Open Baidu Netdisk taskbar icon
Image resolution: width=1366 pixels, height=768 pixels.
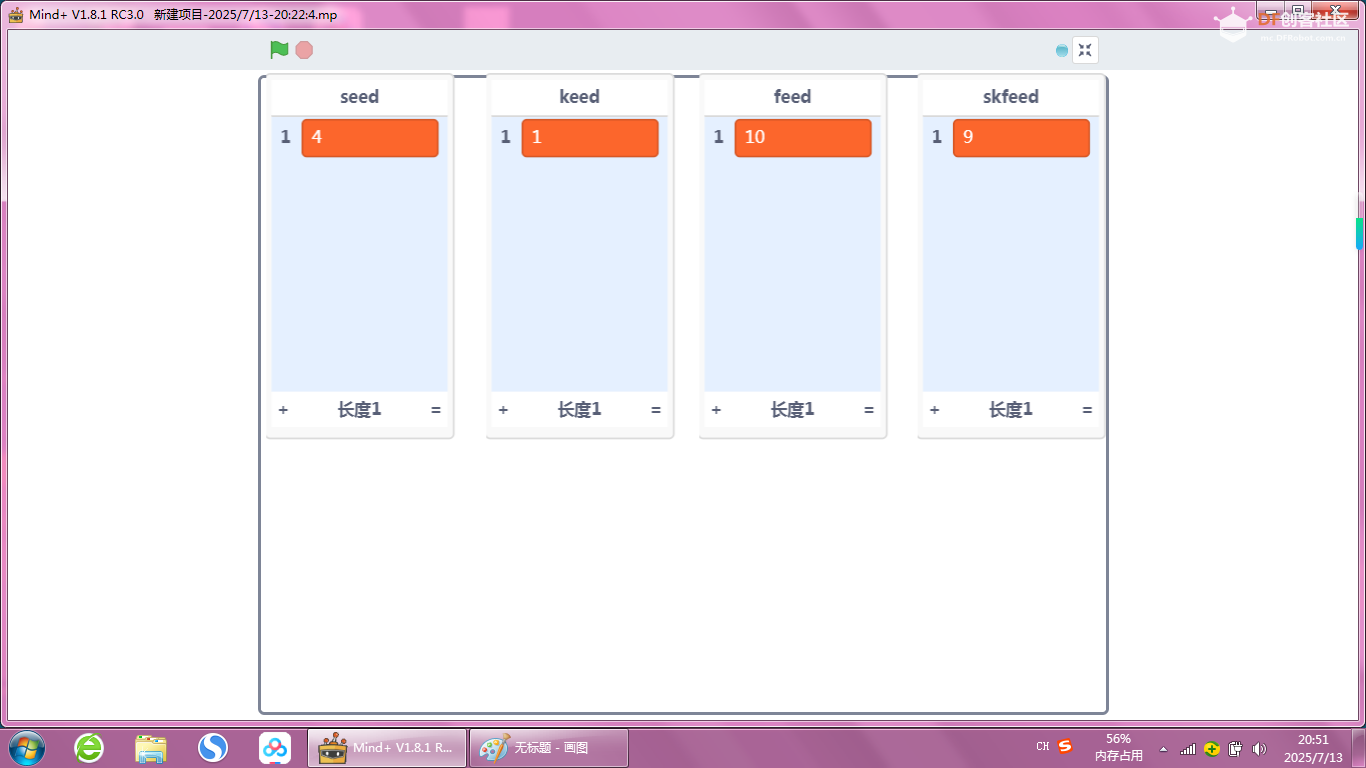pos(275,748)
